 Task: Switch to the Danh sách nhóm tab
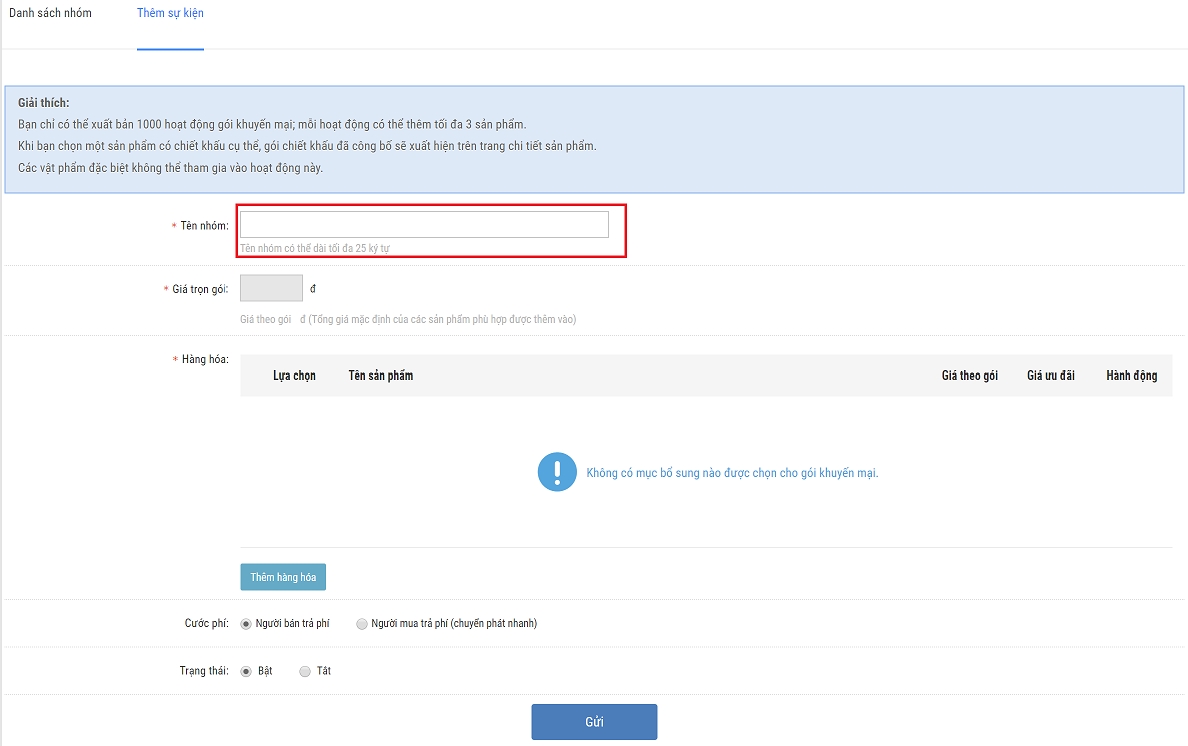pos(50,14)
